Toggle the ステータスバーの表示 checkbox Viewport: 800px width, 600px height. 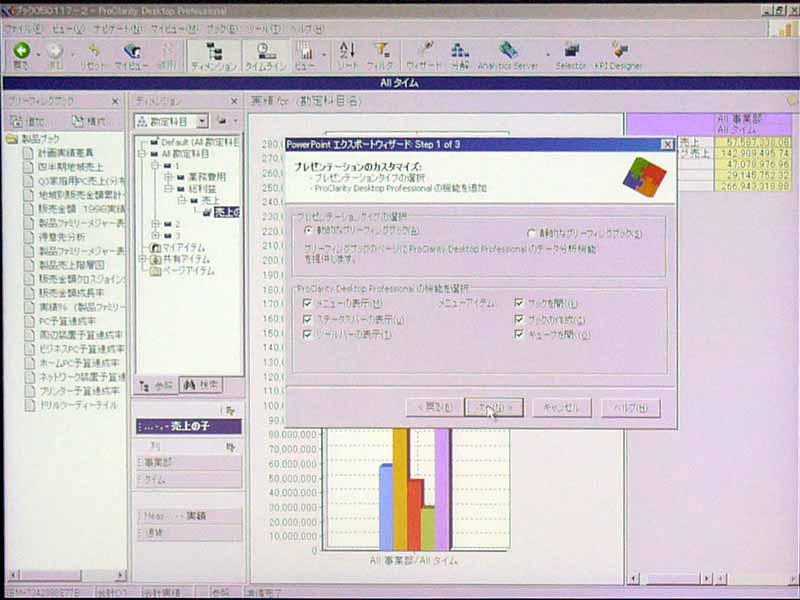pos(307,319)
